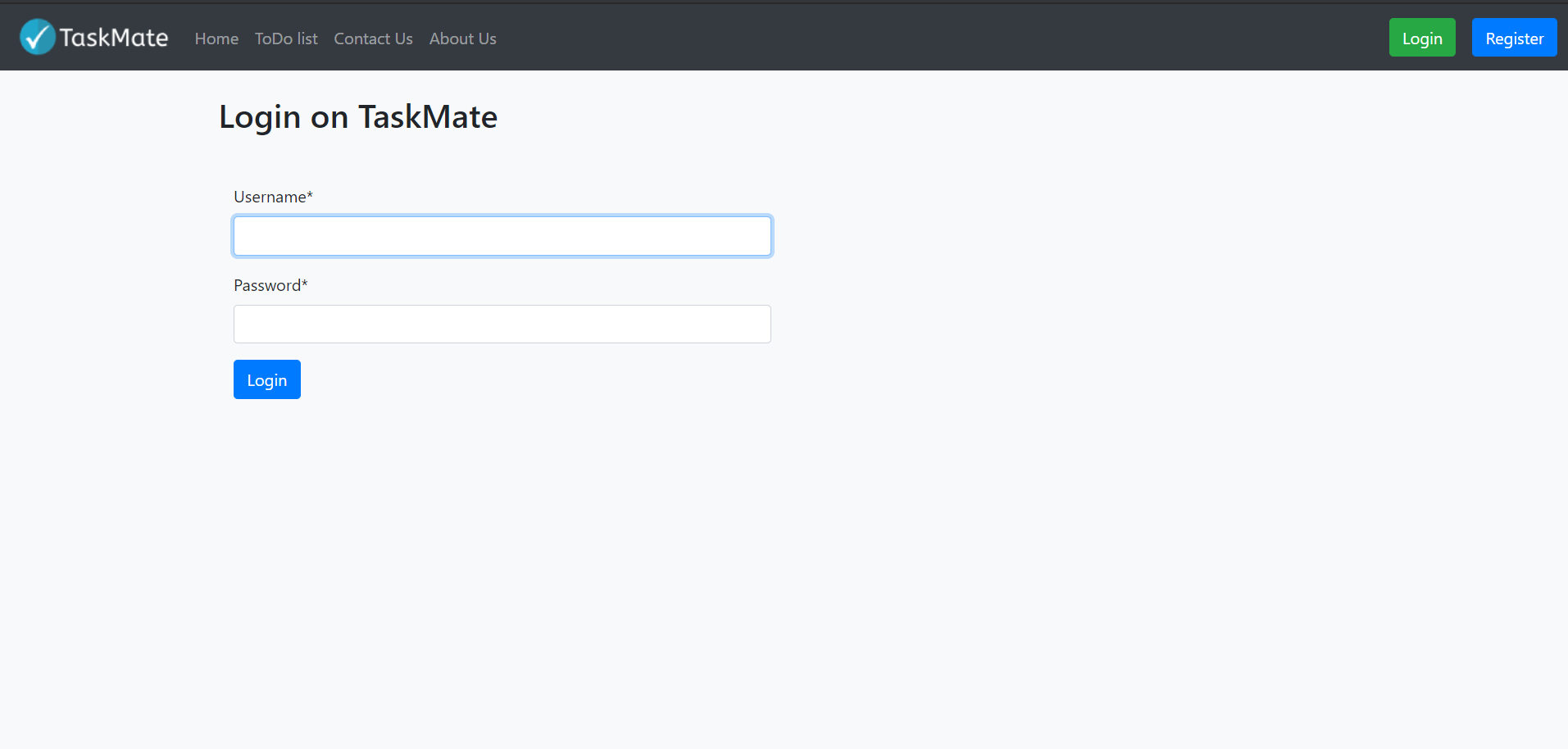Visit the About Us page

click(x=462, y=39)
